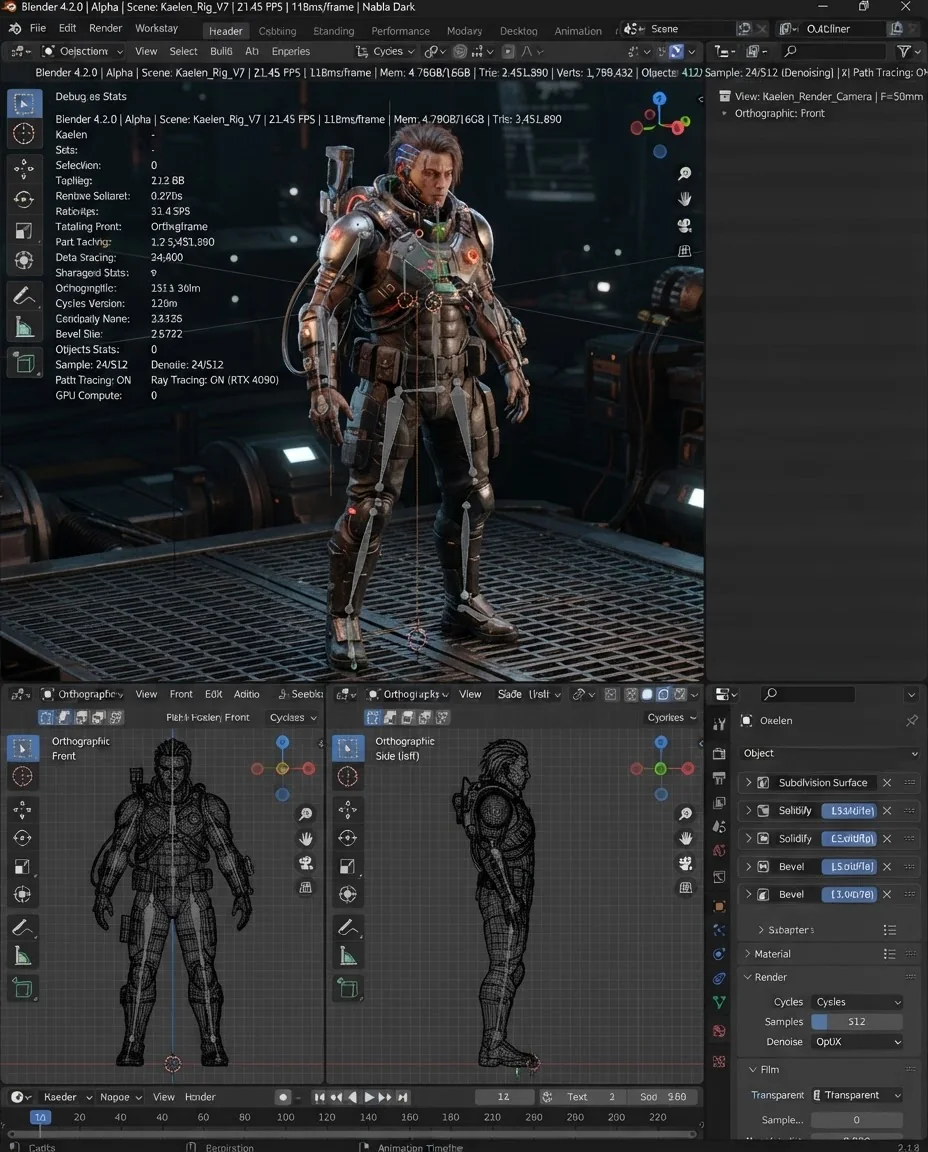The width and height of the screenshot is (928, 1152).
Task: Toggle camera view icon in main viewport
Action: (x=684, y=226)
